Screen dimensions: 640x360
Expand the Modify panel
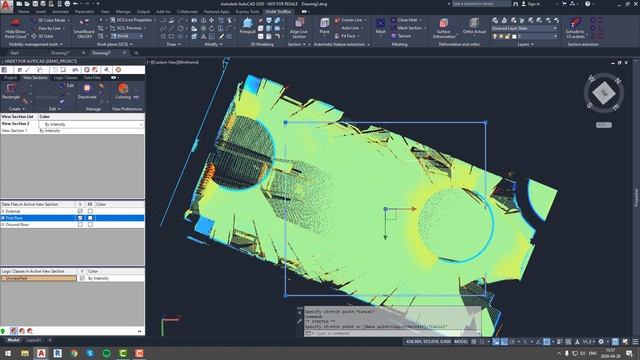coord(213,44)
